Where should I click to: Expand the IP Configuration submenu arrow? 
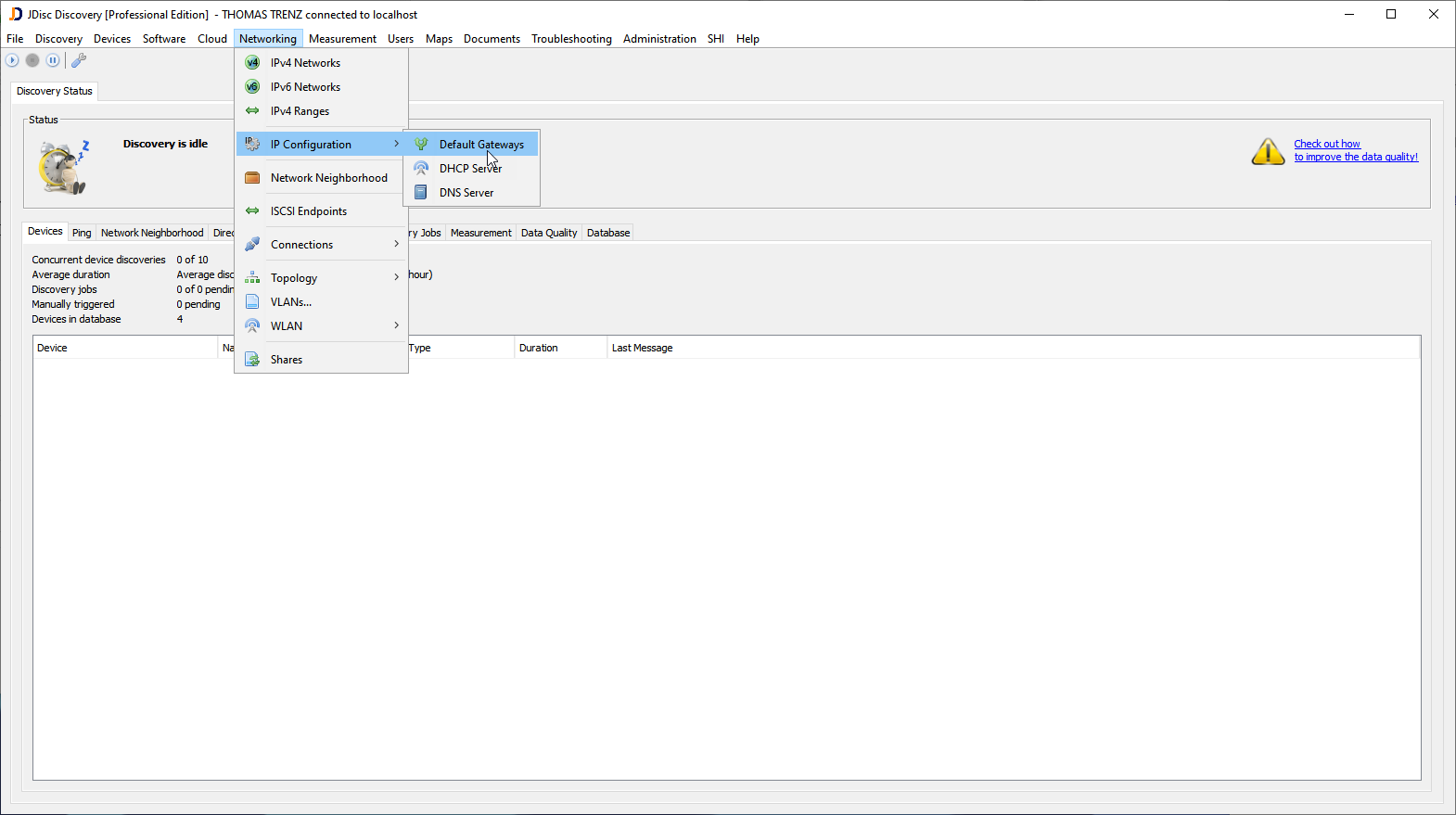(x=396, y=144)
